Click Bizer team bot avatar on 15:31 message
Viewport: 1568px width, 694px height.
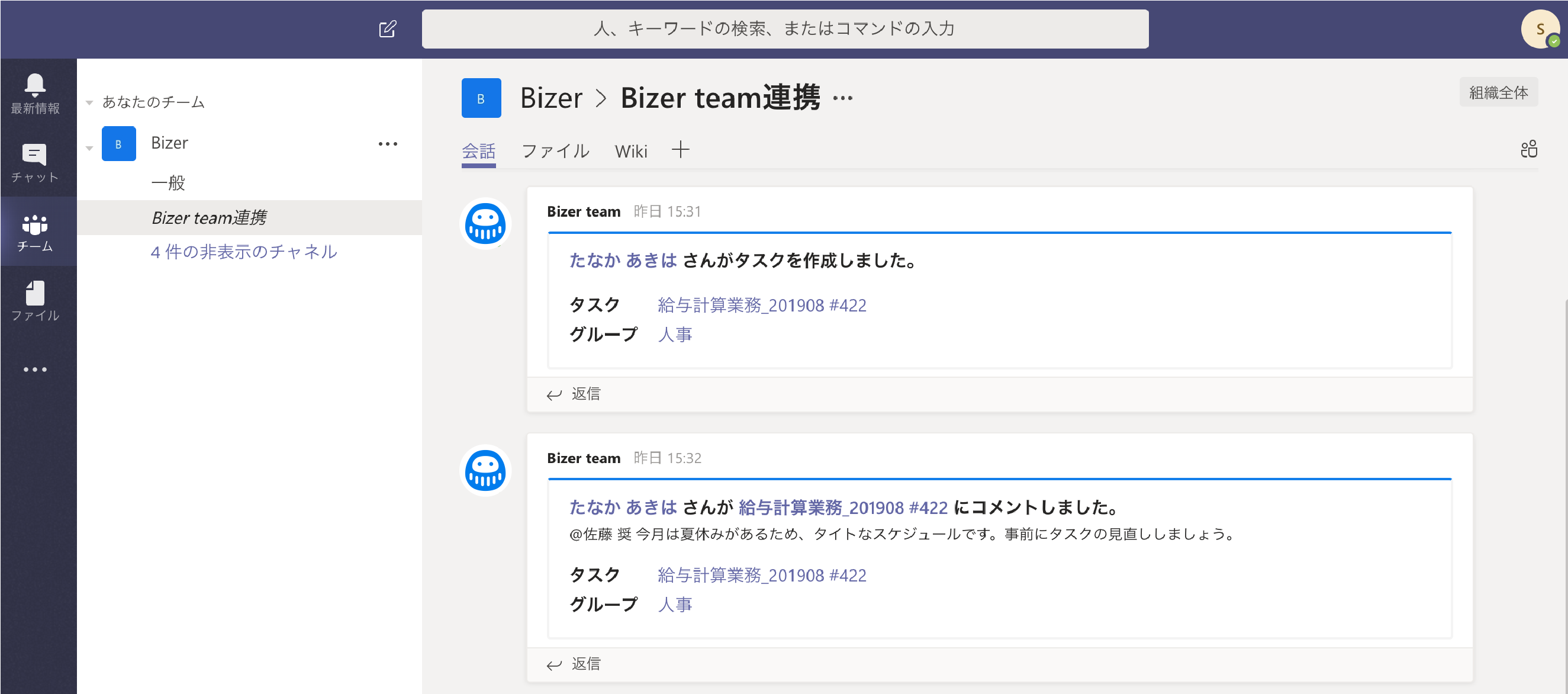tap(485, 223)
